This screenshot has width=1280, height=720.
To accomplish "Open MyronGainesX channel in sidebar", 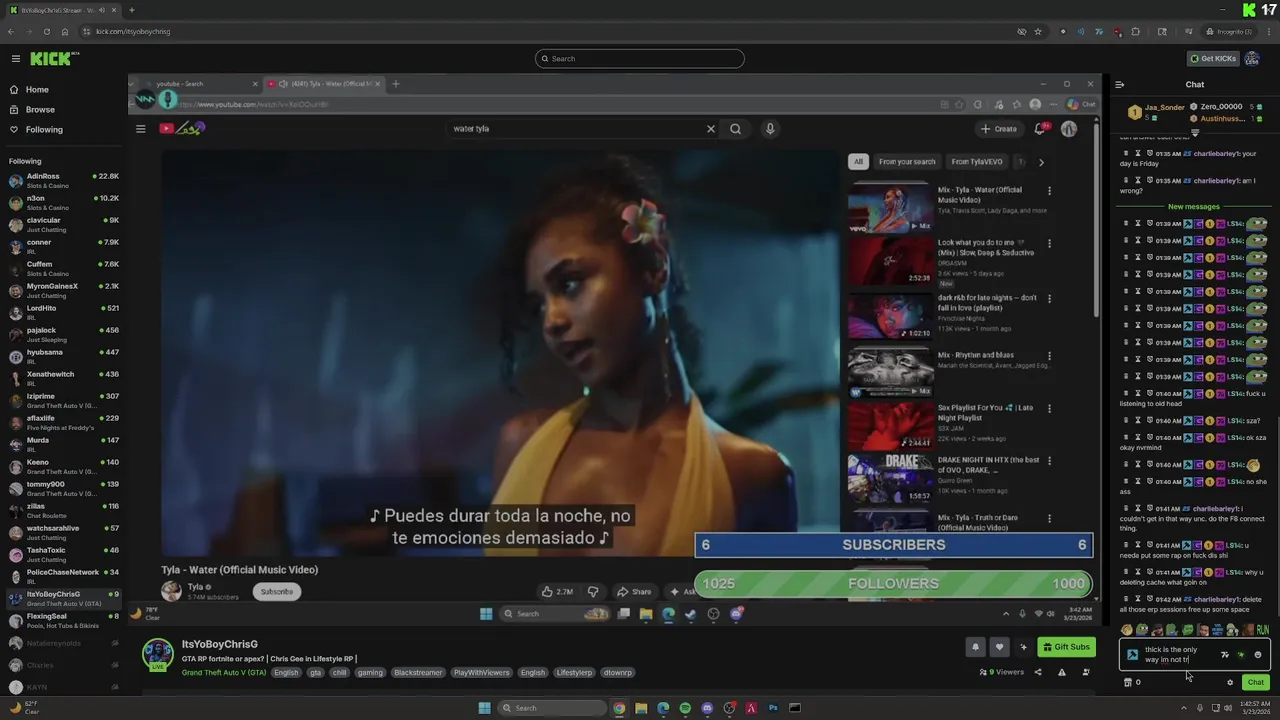I will click(x=64, y=290).
